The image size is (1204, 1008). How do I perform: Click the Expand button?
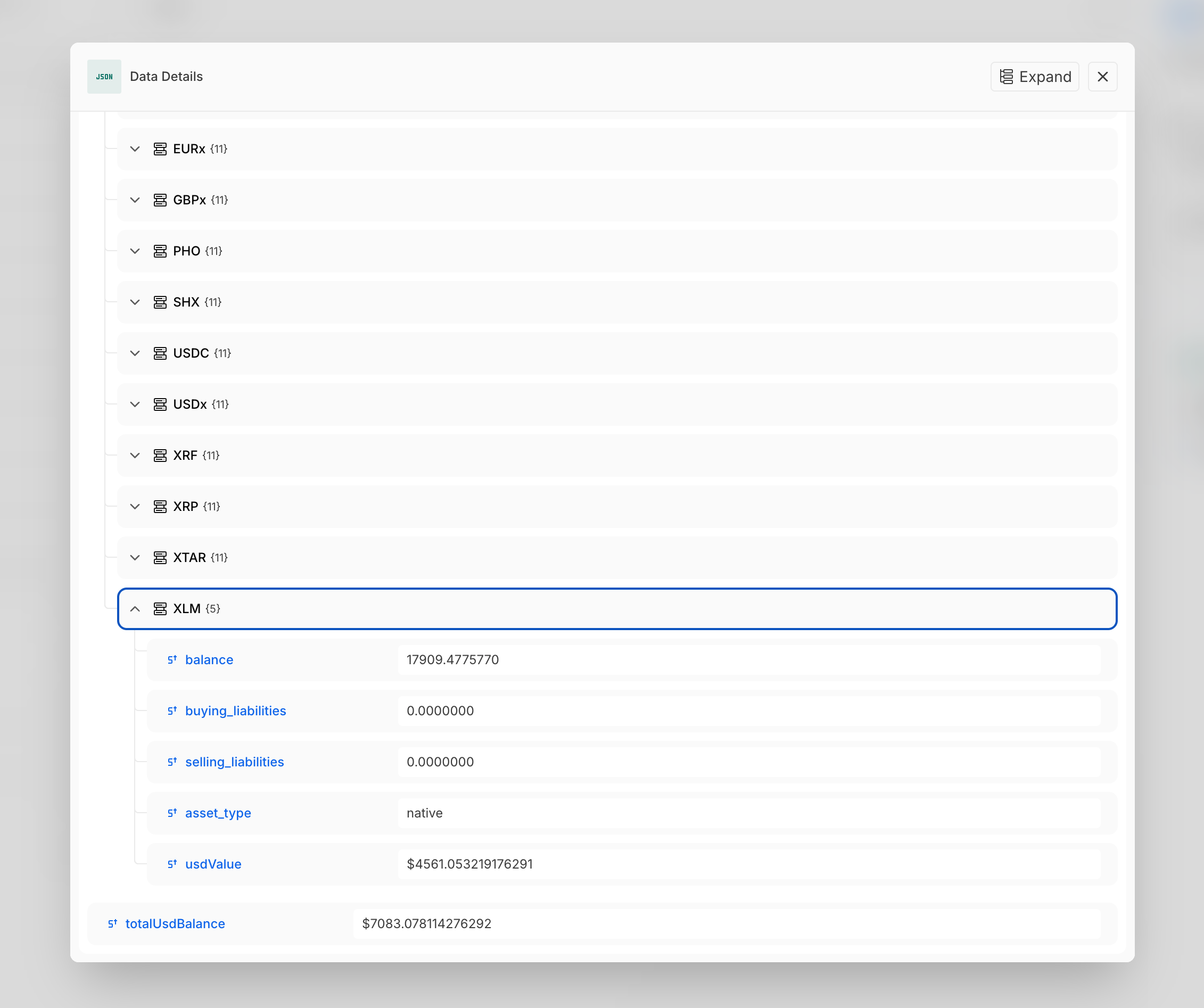click(1034, 76)
